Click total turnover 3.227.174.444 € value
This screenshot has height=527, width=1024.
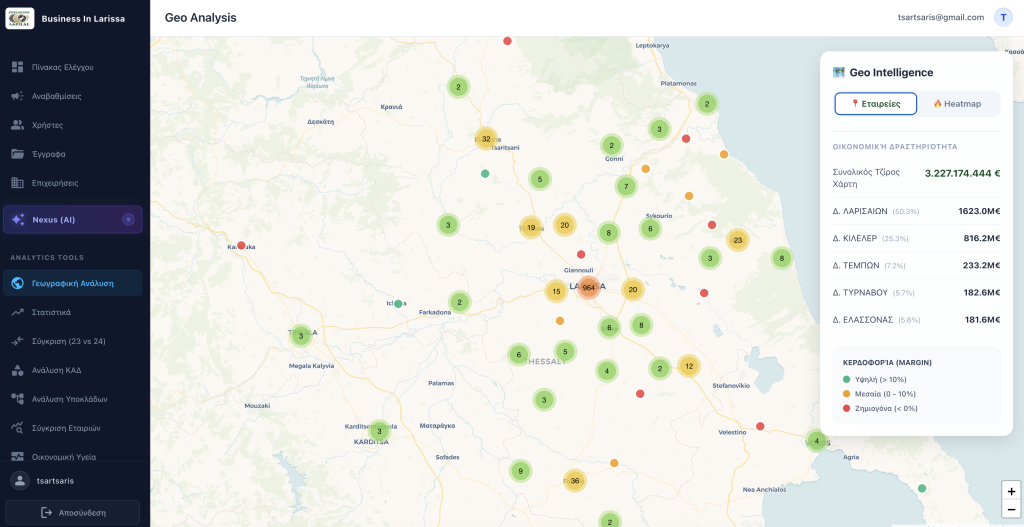coord(963,173)
